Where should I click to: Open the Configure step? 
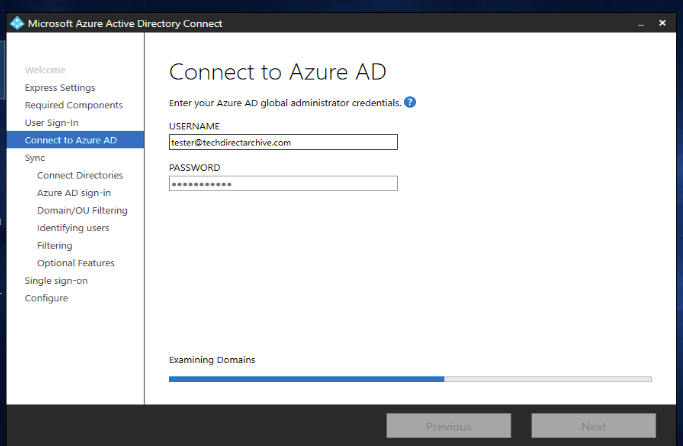click(x=46, y=298)
